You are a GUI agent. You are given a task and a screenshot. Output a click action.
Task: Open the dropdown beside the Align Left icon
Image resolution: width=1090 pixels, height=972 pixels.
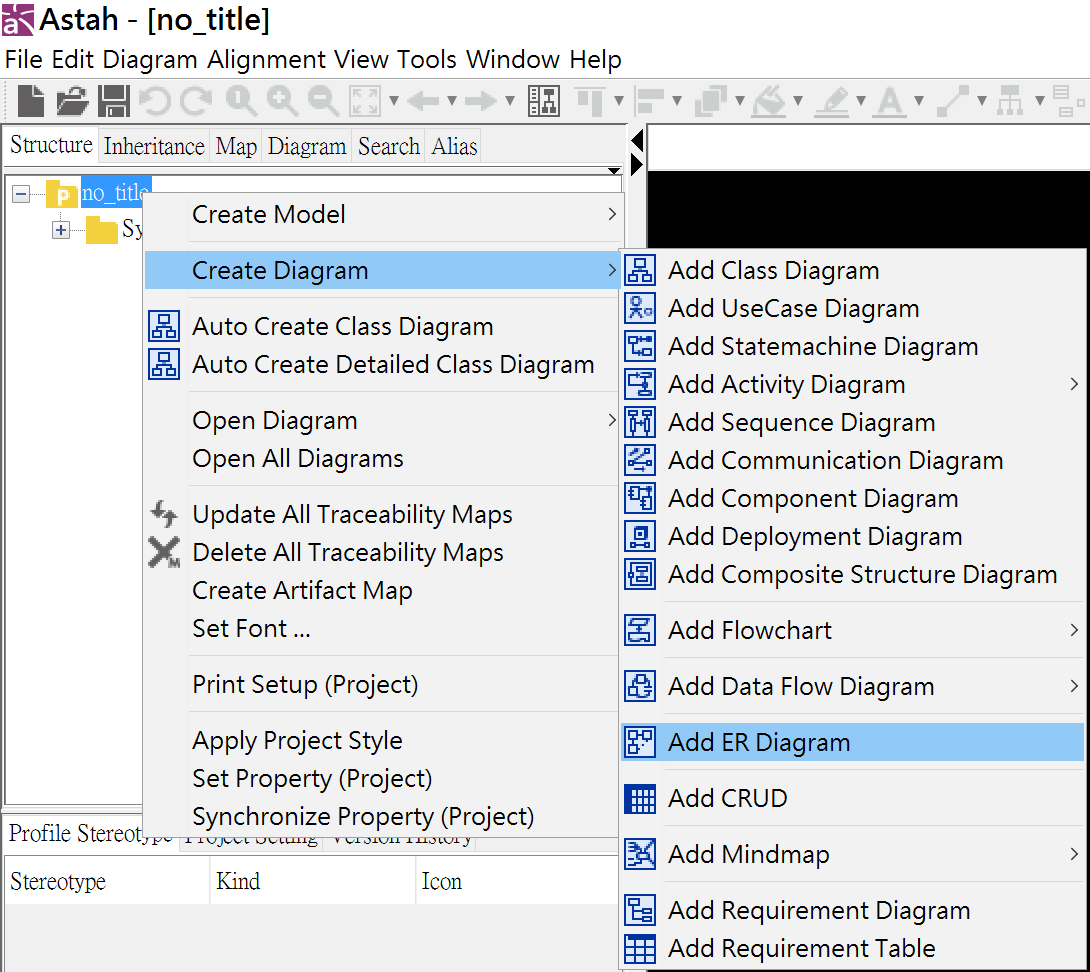pos(677,101)
